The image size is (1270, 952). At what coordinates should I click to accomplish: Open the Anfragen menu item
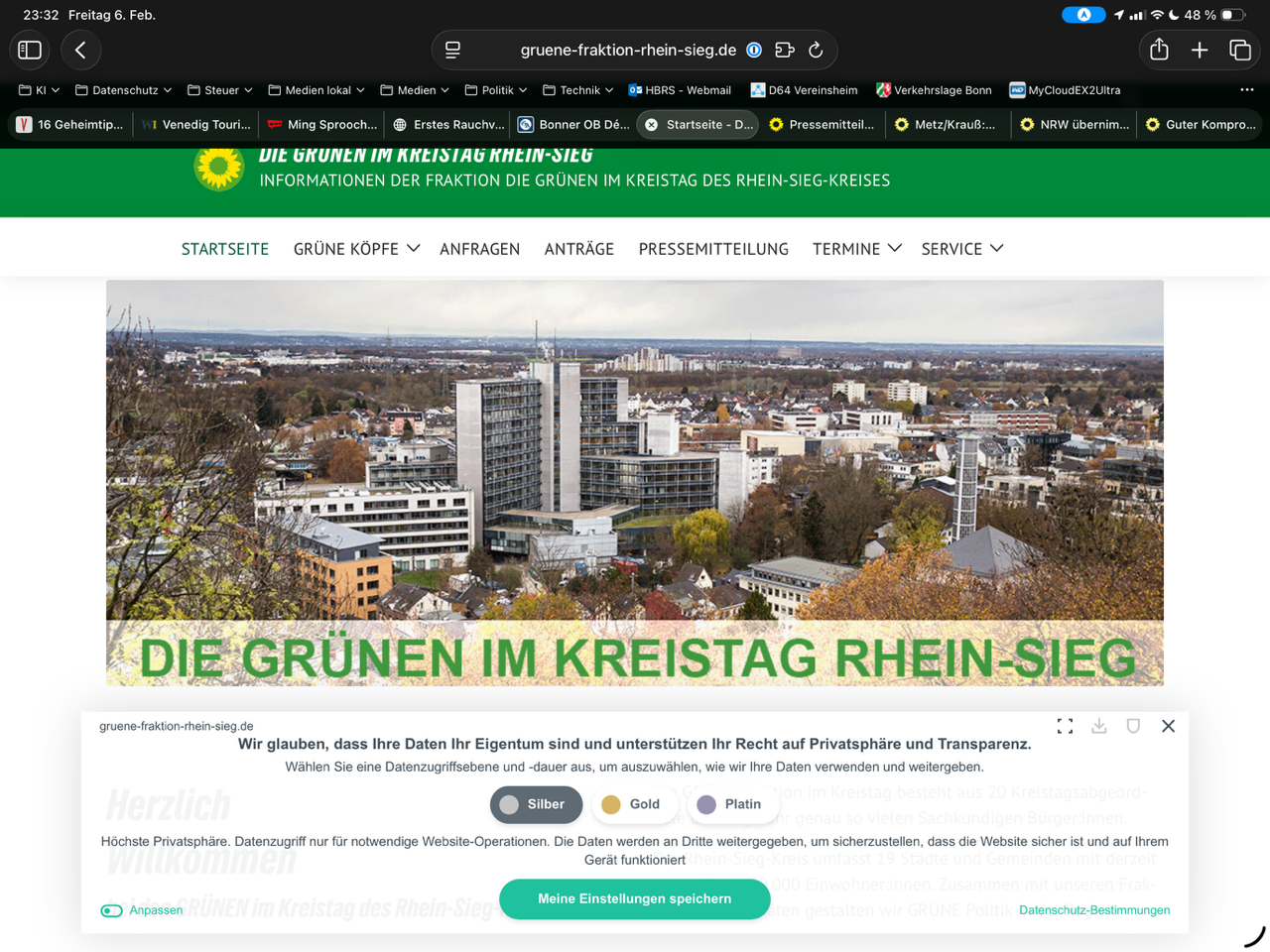tap(479, 249)
